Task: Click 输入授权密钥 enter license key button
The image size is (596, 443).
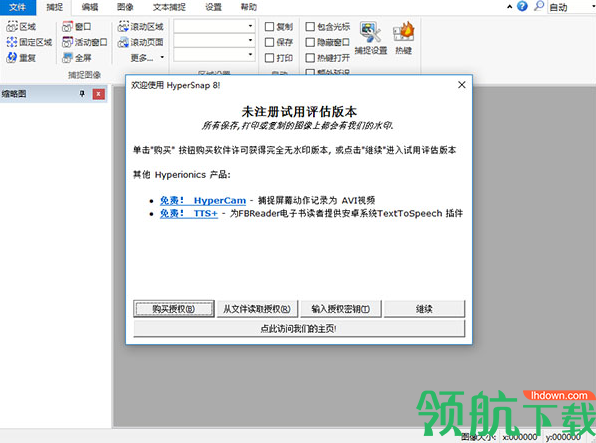Action: 341,309
